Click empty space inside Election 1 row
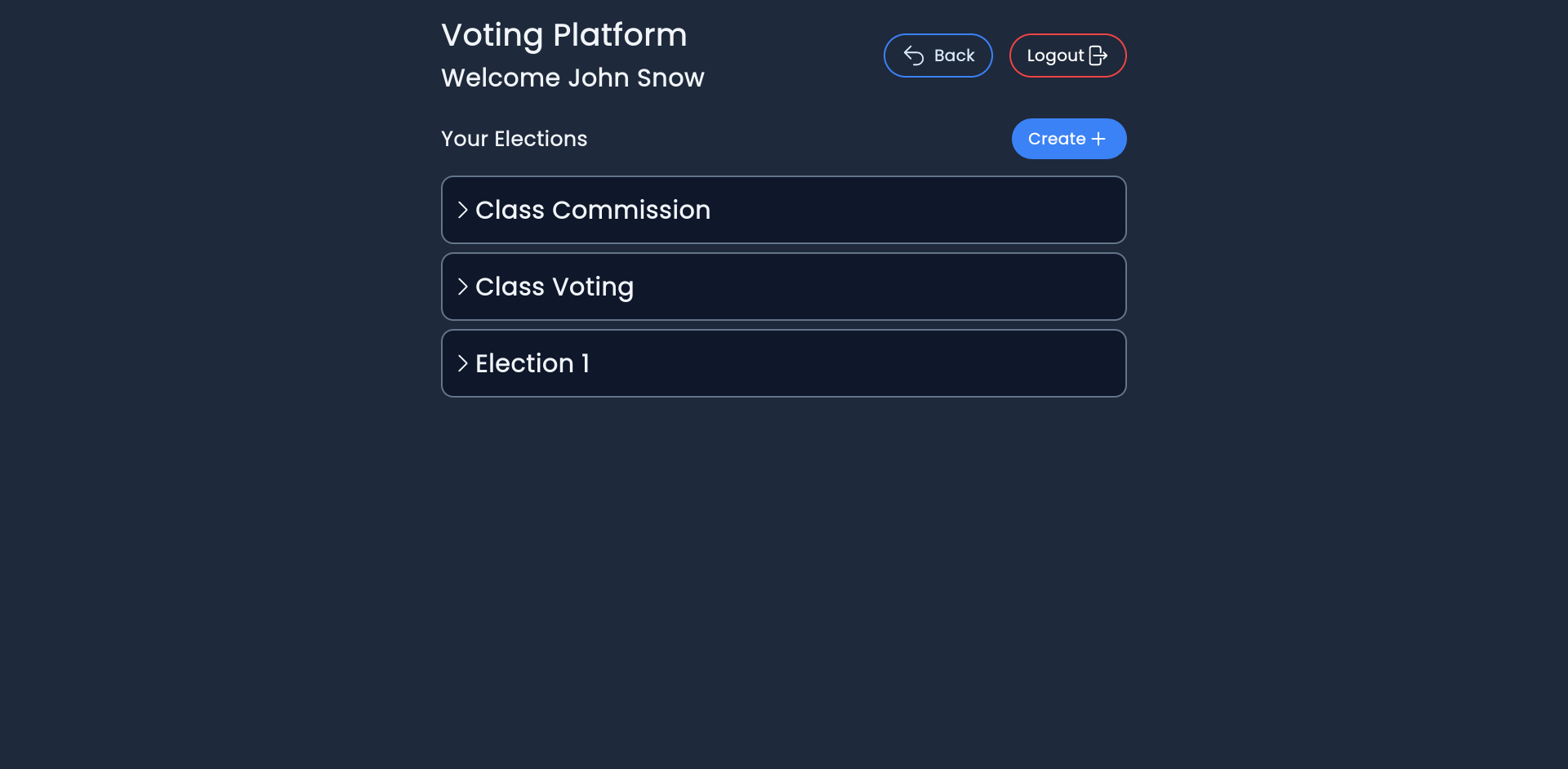 (x=857, y=363)
